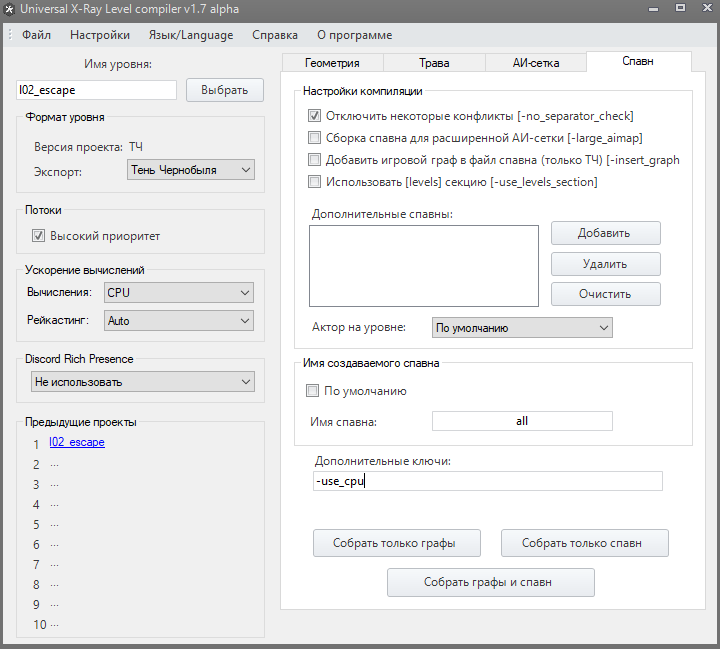The height and width of the screenshot is (649, 720).
Task: Open the Рейкастинг Auto dropdown
Action: coord(179,321)
